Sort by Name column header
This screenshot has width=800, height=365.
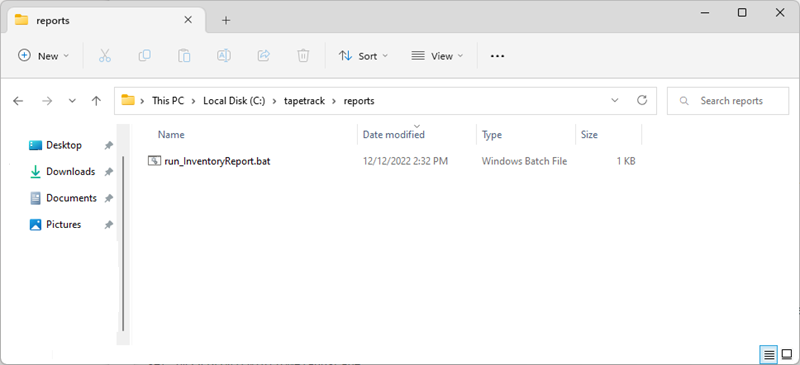(171, 135)
